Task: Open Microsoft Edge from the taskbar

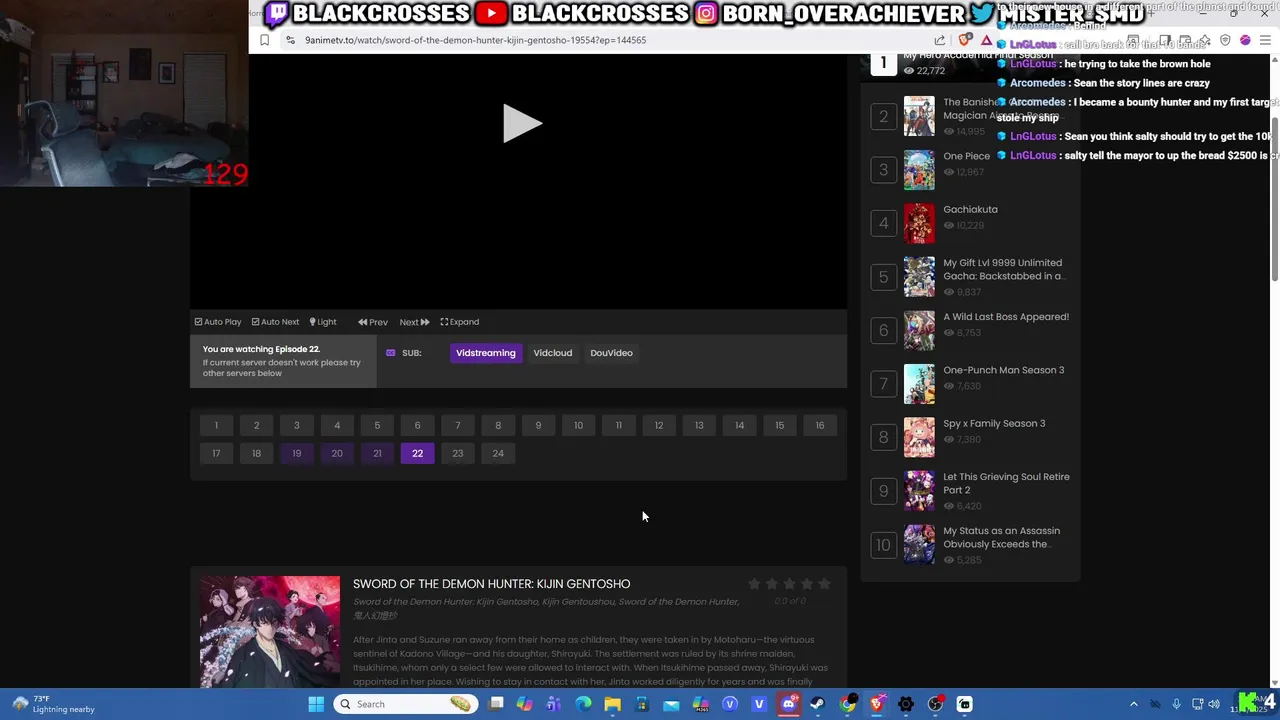Action: click(583, 704)
